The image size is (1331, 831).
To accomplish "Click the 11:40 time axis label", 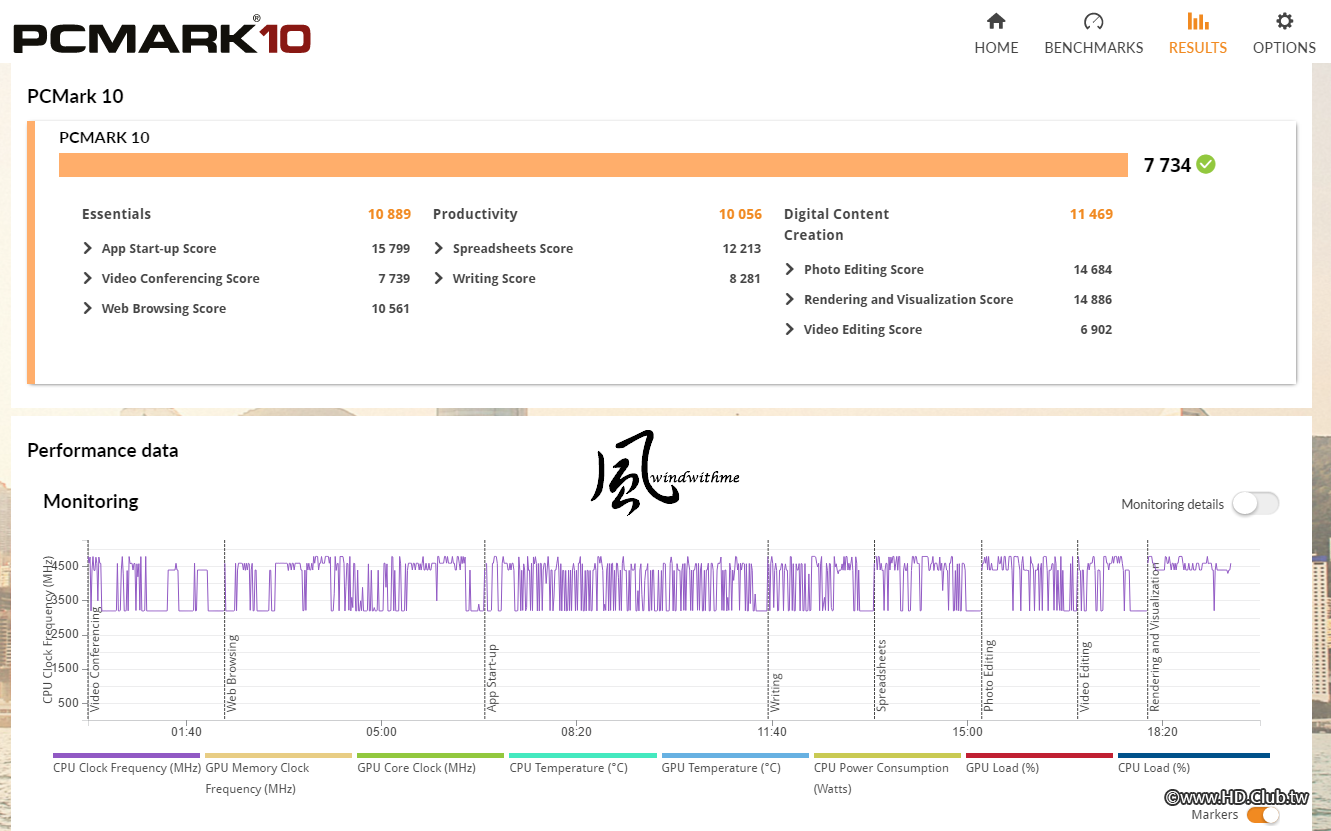I will point(771,732).
